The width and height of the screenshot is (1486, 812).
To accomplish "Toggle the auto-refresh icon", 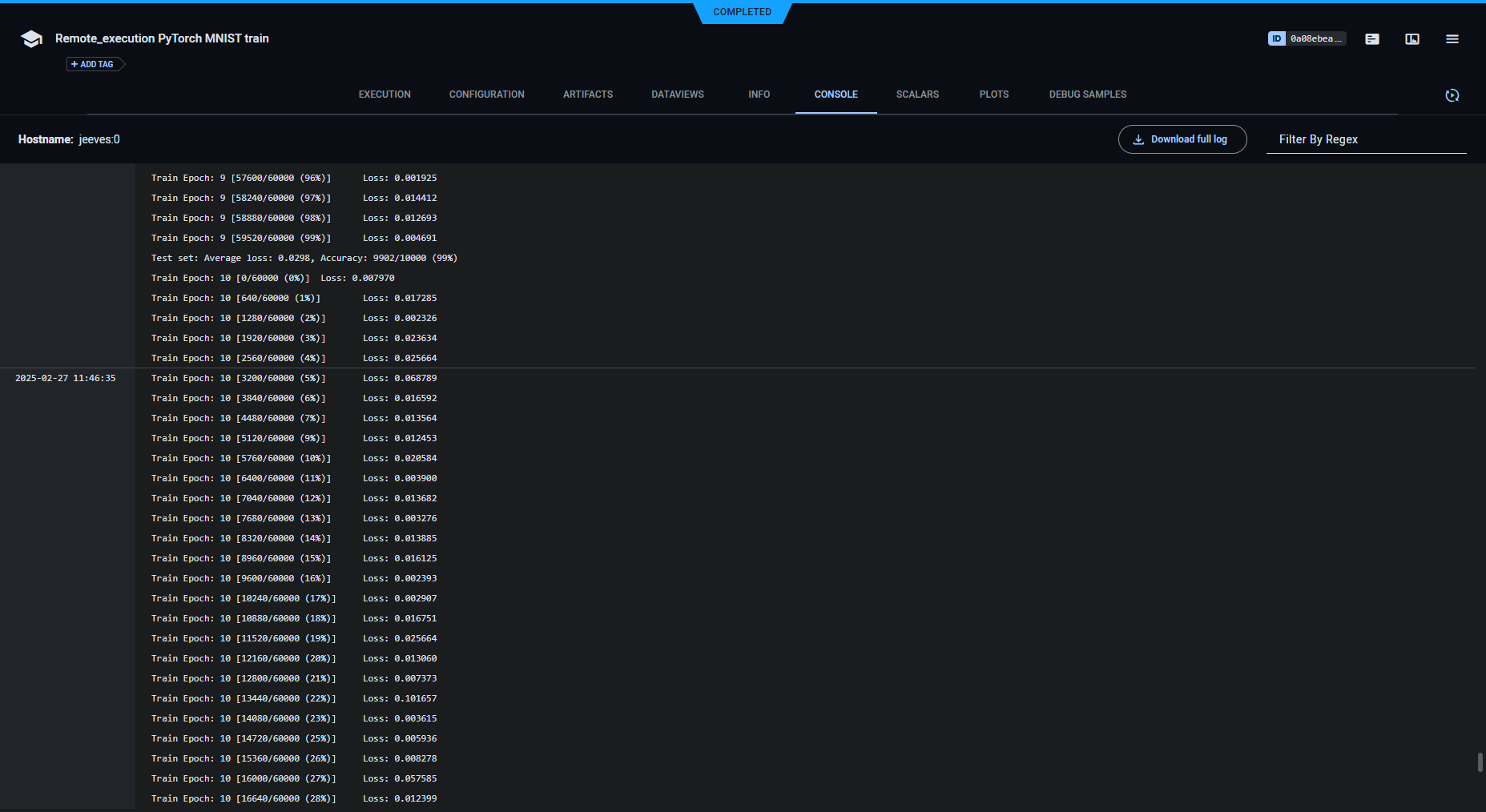I will tap(1452, 95).
